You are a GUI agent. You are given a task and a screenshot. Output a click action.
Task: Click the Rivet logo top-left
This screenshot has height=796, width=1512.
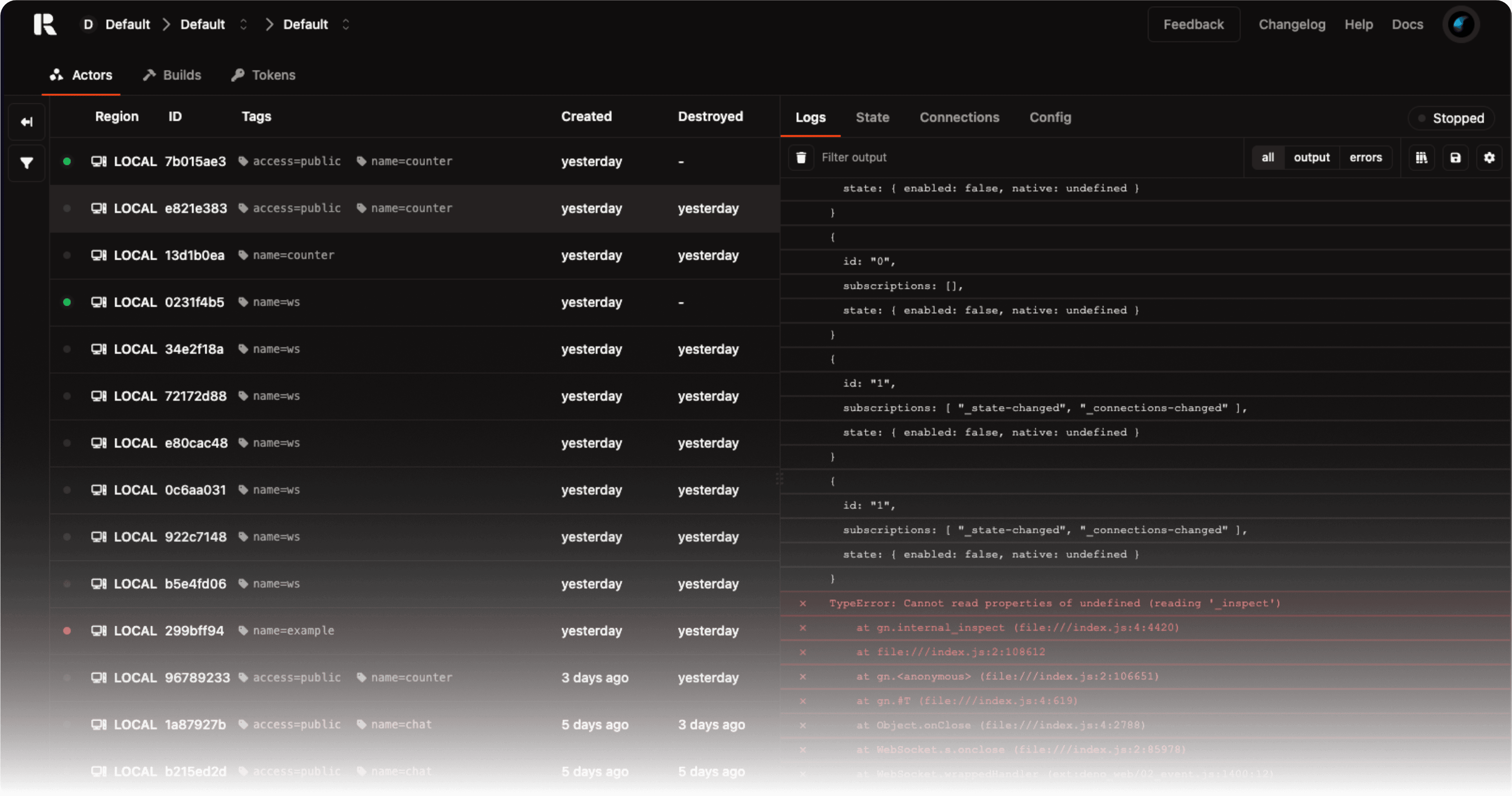45,24
